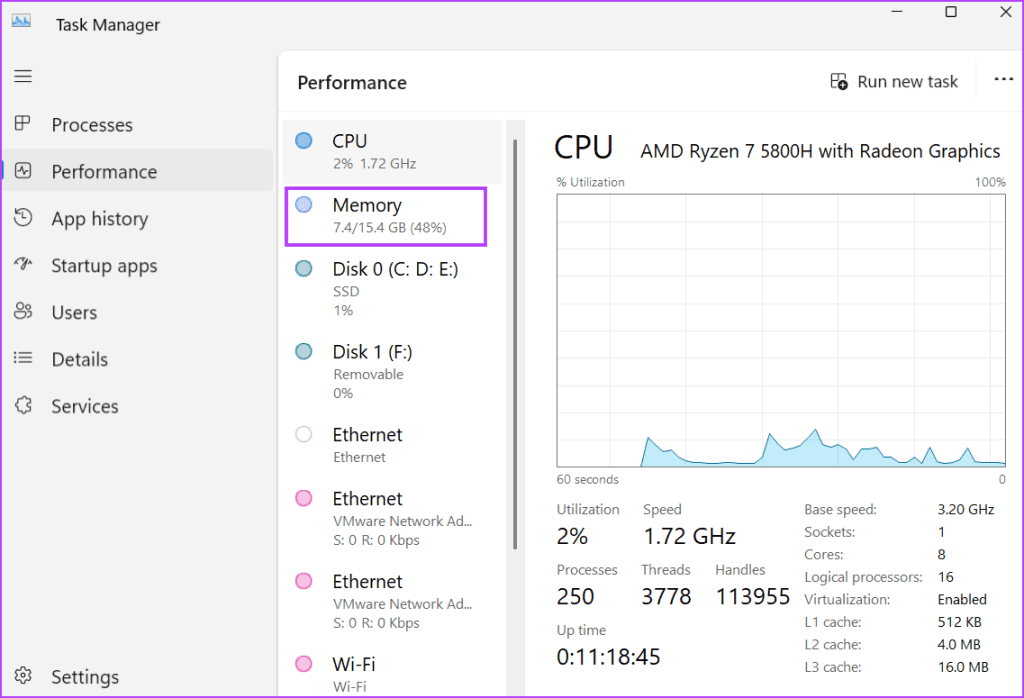Open the navigation hamburger menu
The image size is (1024, 698).
point(23,76)
